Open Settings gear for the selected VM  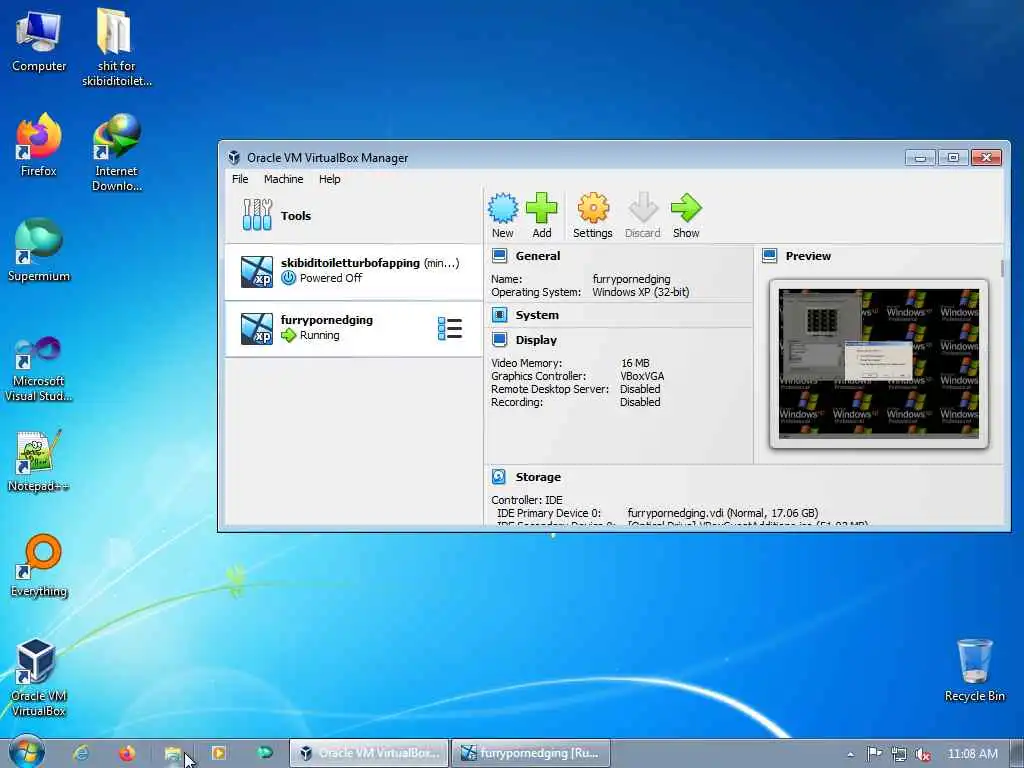(x=593, y=208)
